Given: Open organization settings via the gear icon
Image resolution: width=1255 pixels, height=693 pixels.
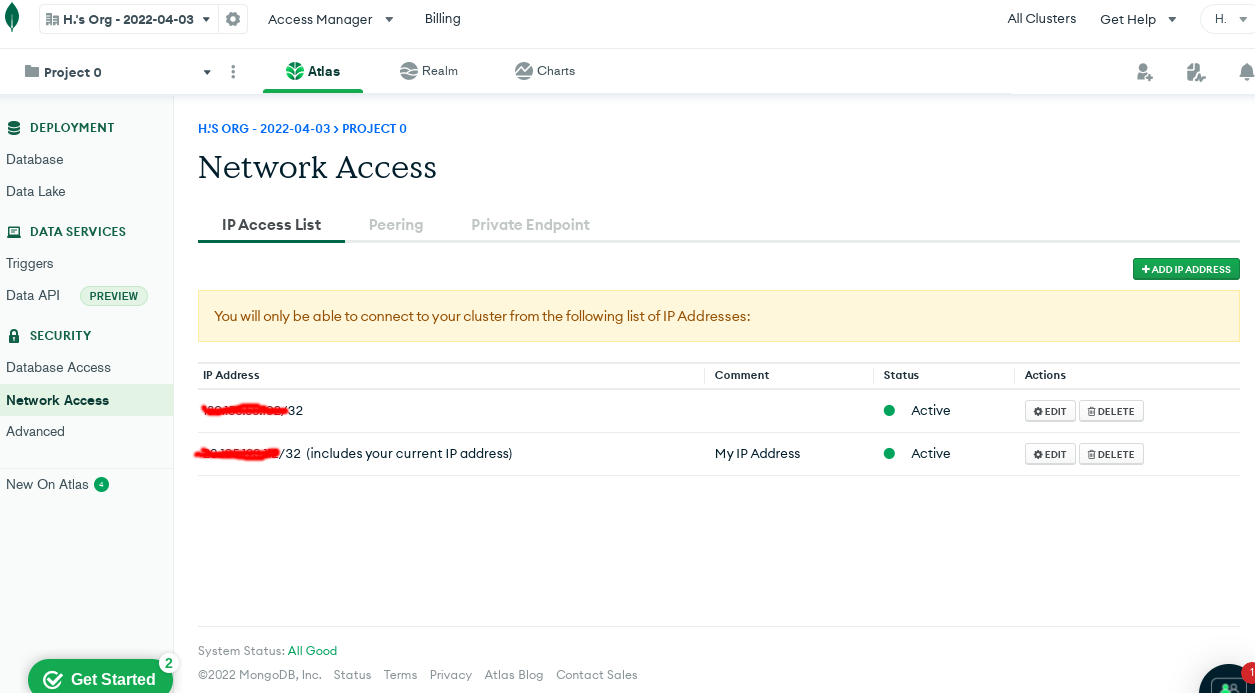Looking at the screenshot, I should (x=232, y=18).
